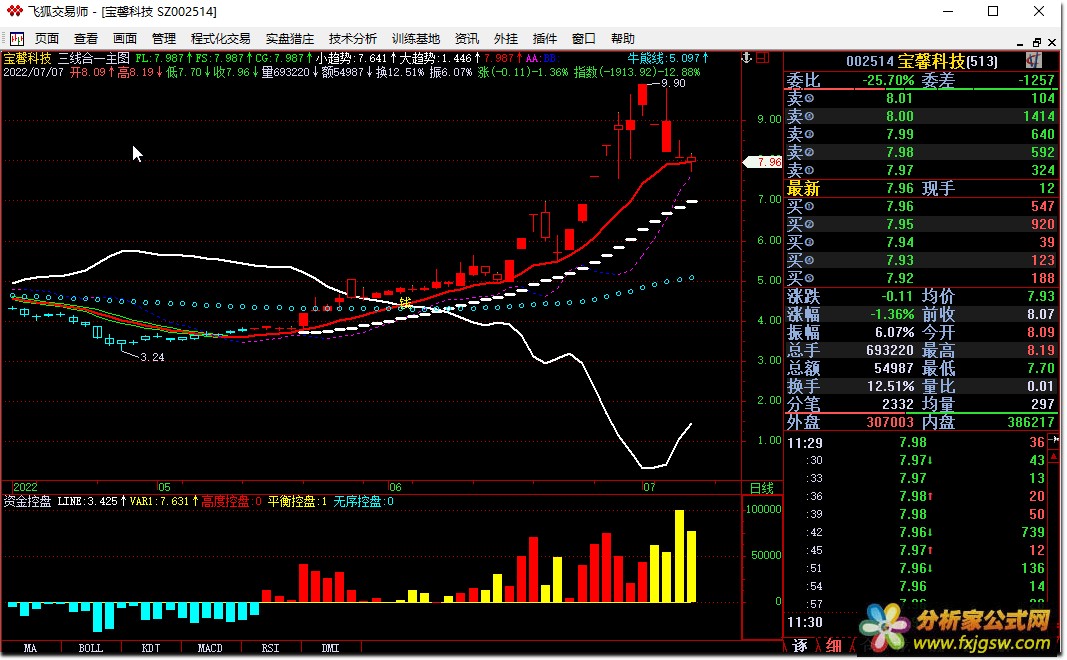Click the 外盘 307003 value
The width and height of the screenshot is (1067, 660).
pyautogui.click(x=890, y=422)
